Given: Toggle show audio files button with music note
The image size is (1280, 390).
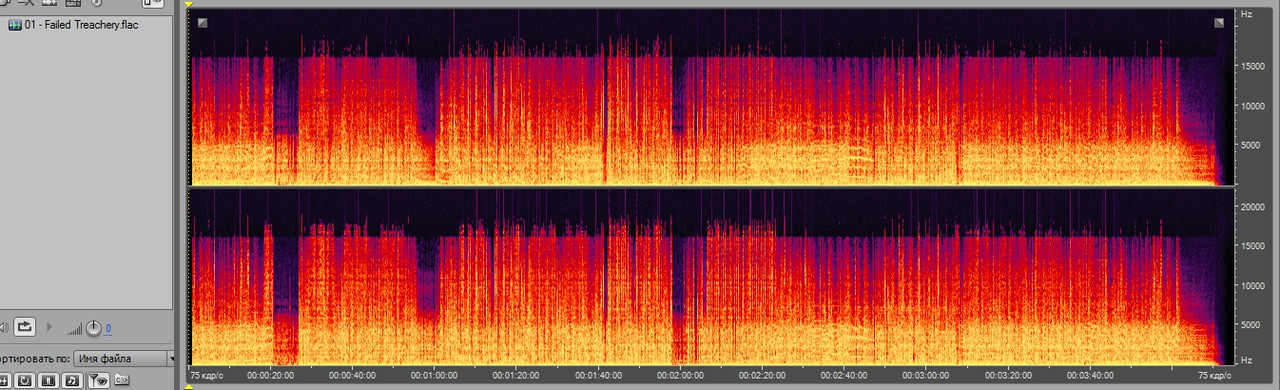Looking at the screenshot, I should click(x=72, y=381).
